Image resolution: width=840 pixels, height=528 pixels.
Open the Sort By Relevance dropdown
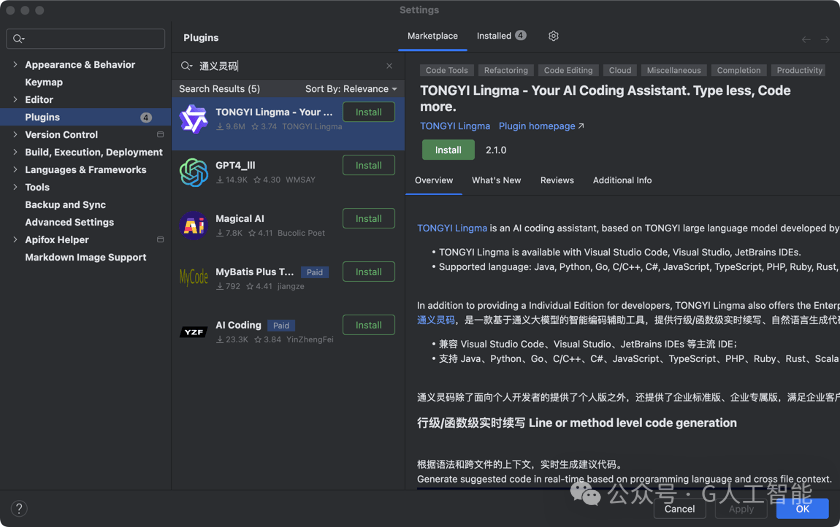tap(351, 89)
